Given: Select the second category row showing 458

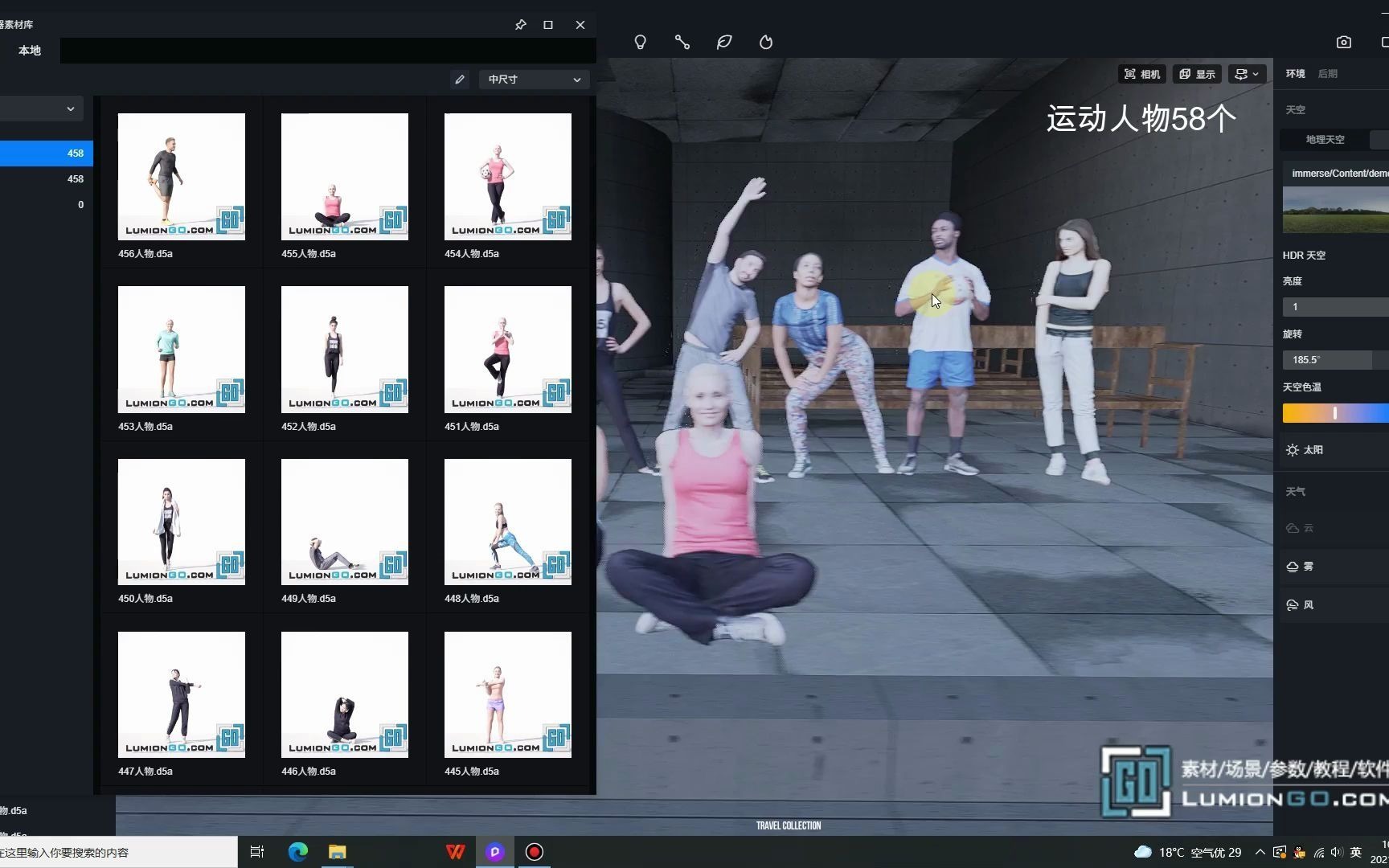Looking at the screenshot, I should (x=47, y=179).
